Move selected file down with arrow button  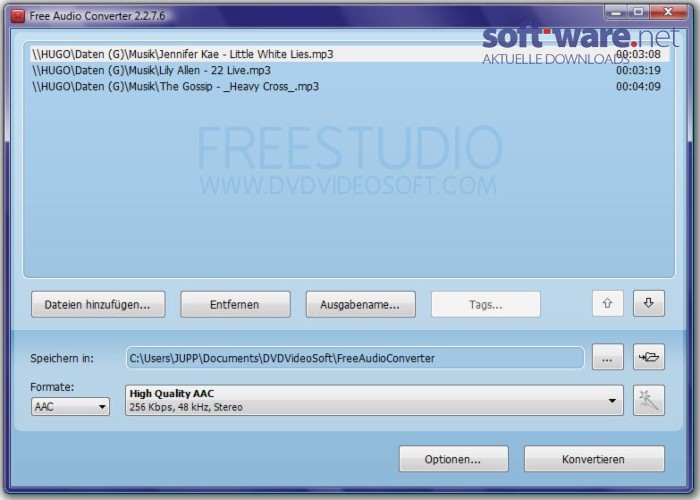[x=649, y=304]
